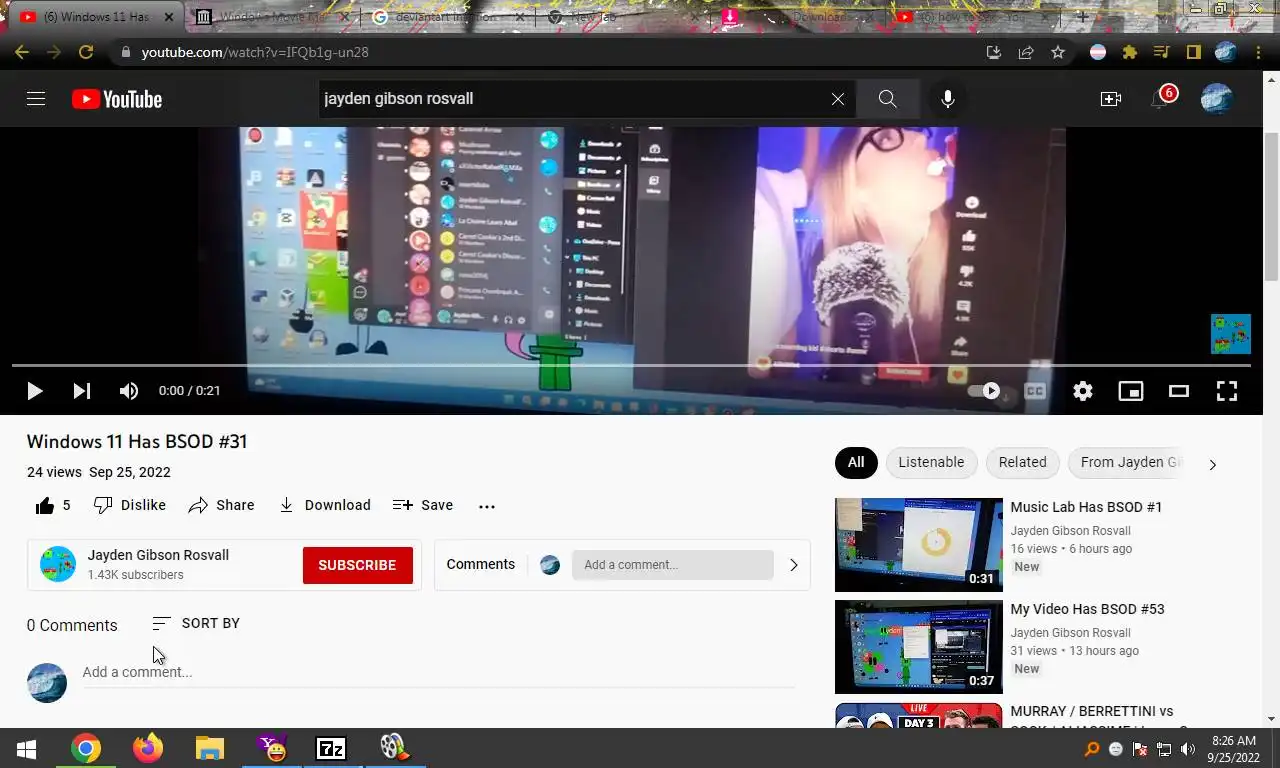The height and width of the screenshot is (768, 1280).
Task: Click the main 'Add a comment...' box
Action: point(438,672)
